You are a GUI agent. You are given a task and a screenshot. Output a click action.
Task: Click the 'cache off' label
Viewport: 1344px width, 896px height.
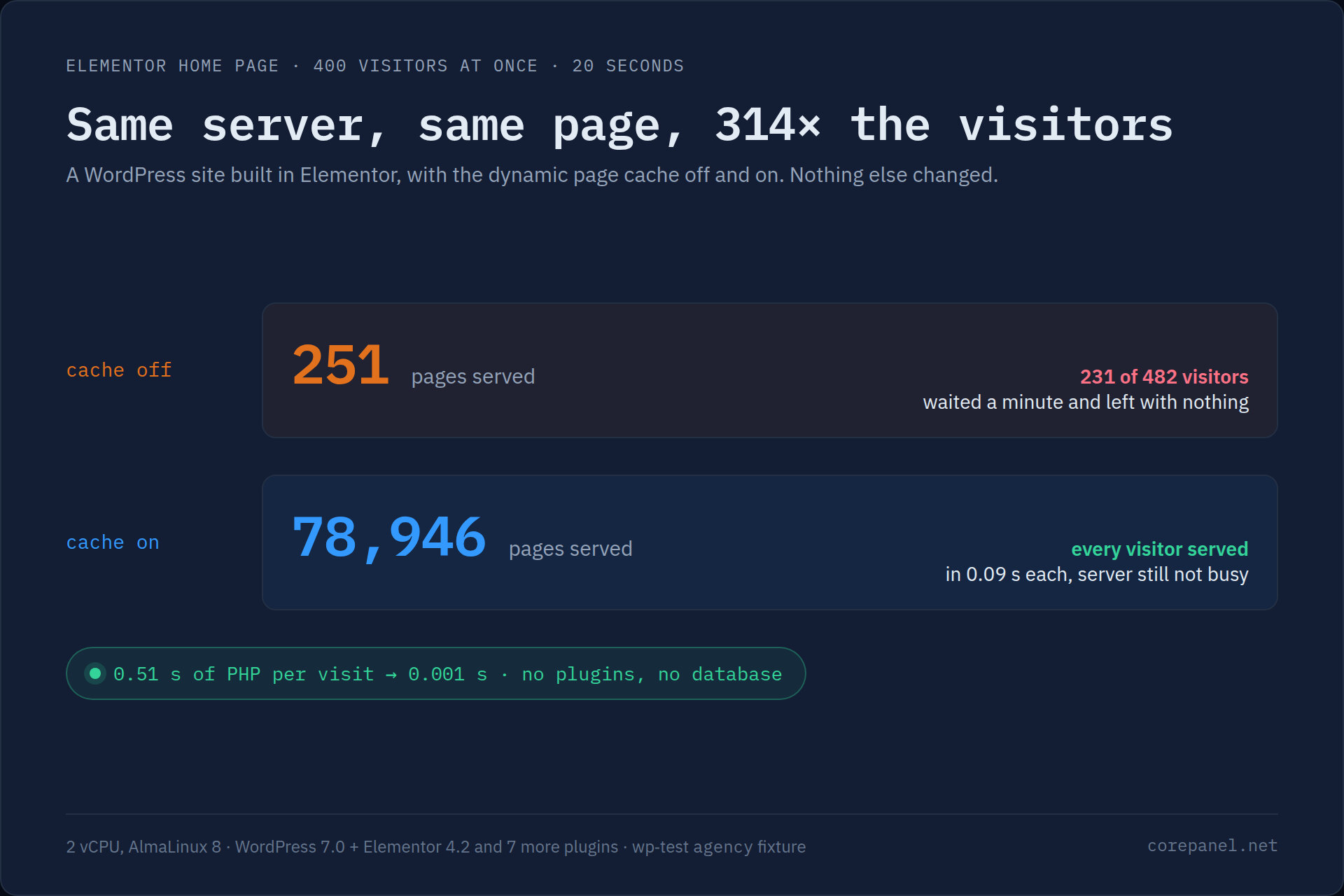click(x=119, y=370)
